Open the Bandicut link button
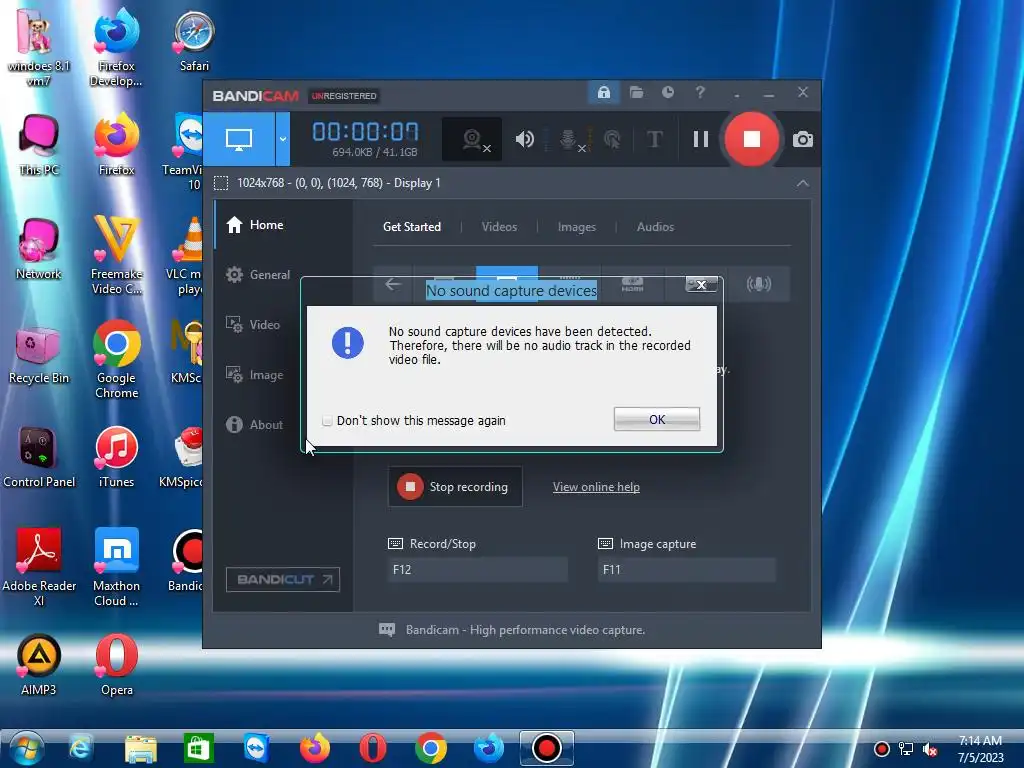The image size is (1024, 768). coord(283,579)
